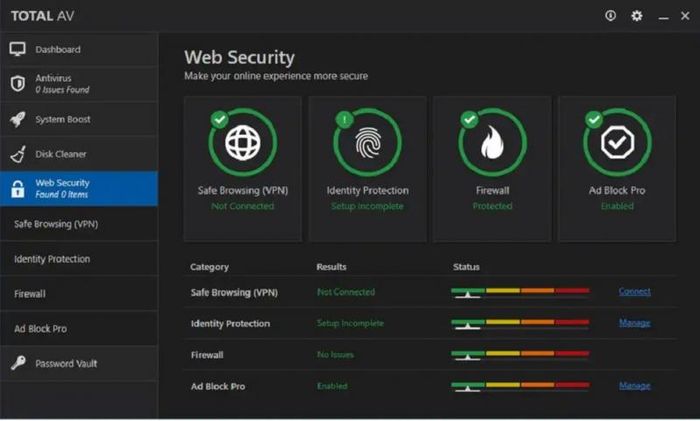Click 'Identity Protection' table row name

(230, 324)
